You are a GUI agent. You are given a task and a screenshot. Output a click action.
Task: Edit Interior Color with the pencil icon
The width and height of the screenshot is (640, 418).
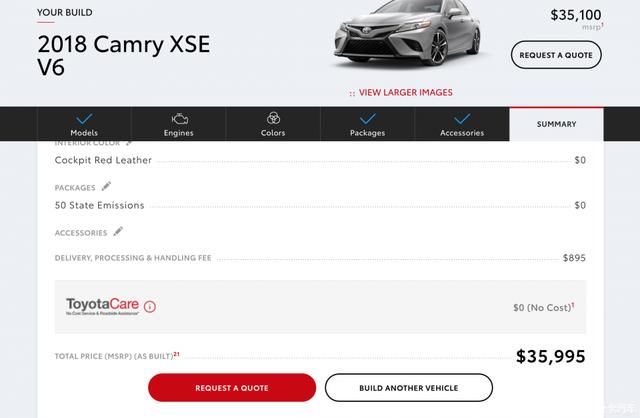[x=129, y=142]
